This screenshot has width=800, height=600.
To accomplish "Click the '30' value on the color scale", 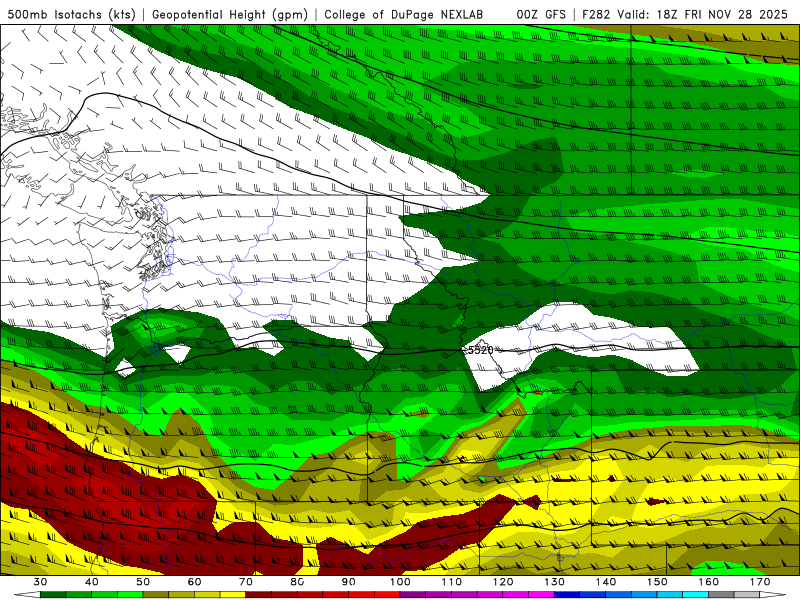I will tap(40, 582).
